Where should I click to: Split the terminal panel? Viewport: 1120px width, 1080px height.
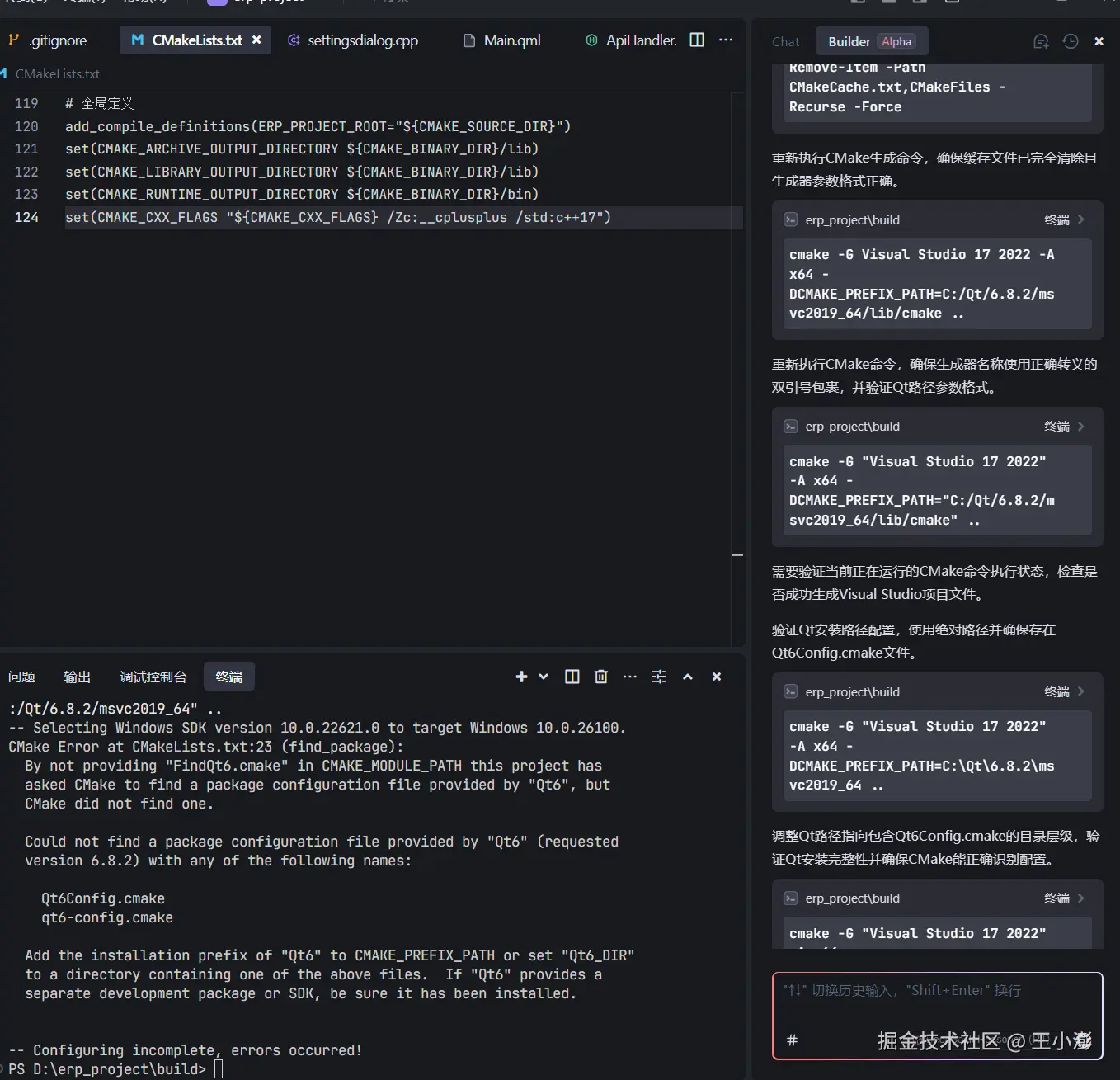572,677
